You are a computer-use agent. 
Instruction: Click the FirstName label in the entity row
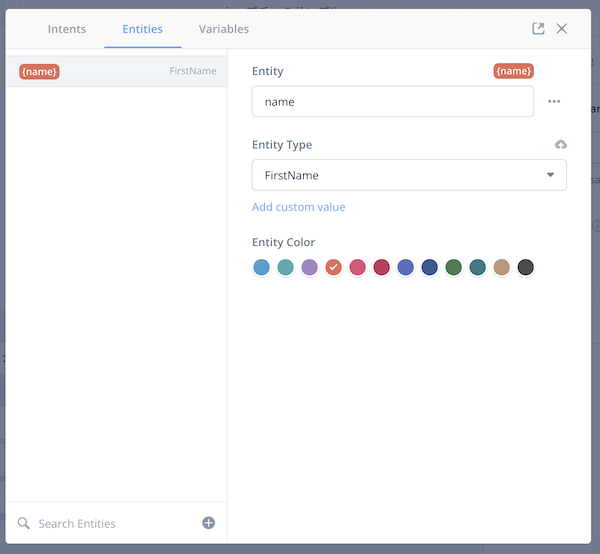click(193, 71)
